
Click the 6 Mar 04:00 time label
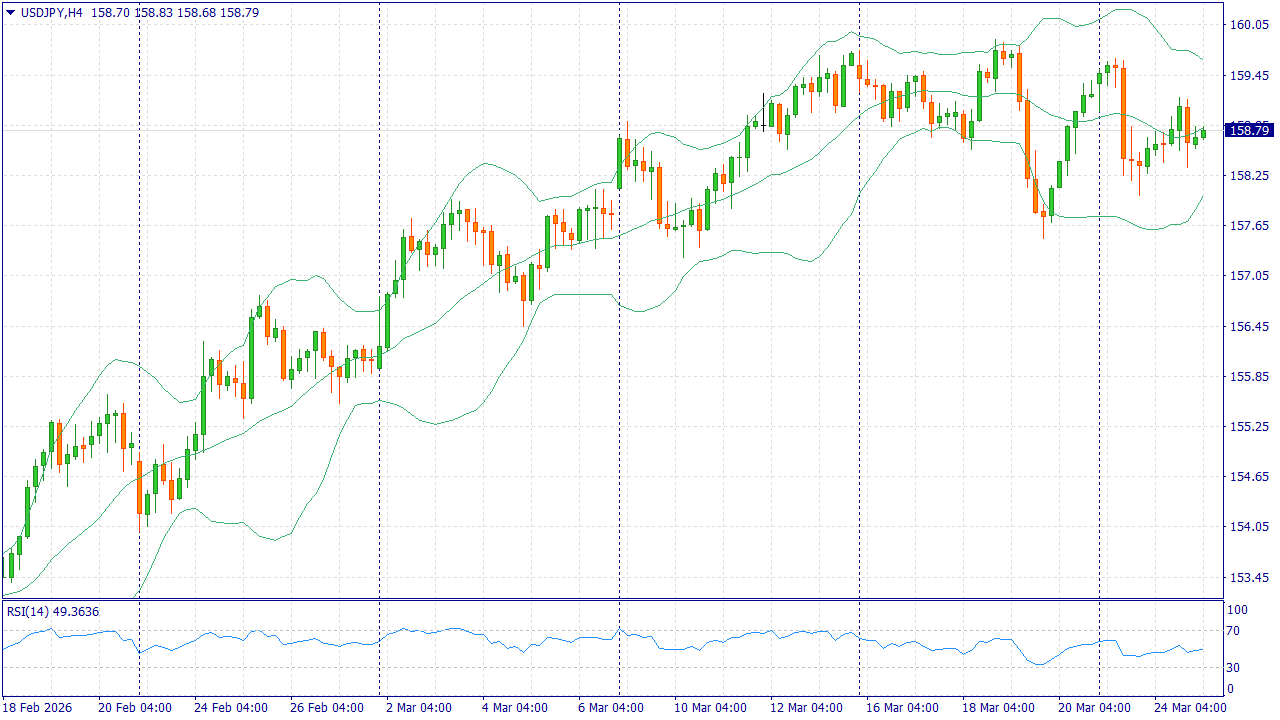coord(611,708)
